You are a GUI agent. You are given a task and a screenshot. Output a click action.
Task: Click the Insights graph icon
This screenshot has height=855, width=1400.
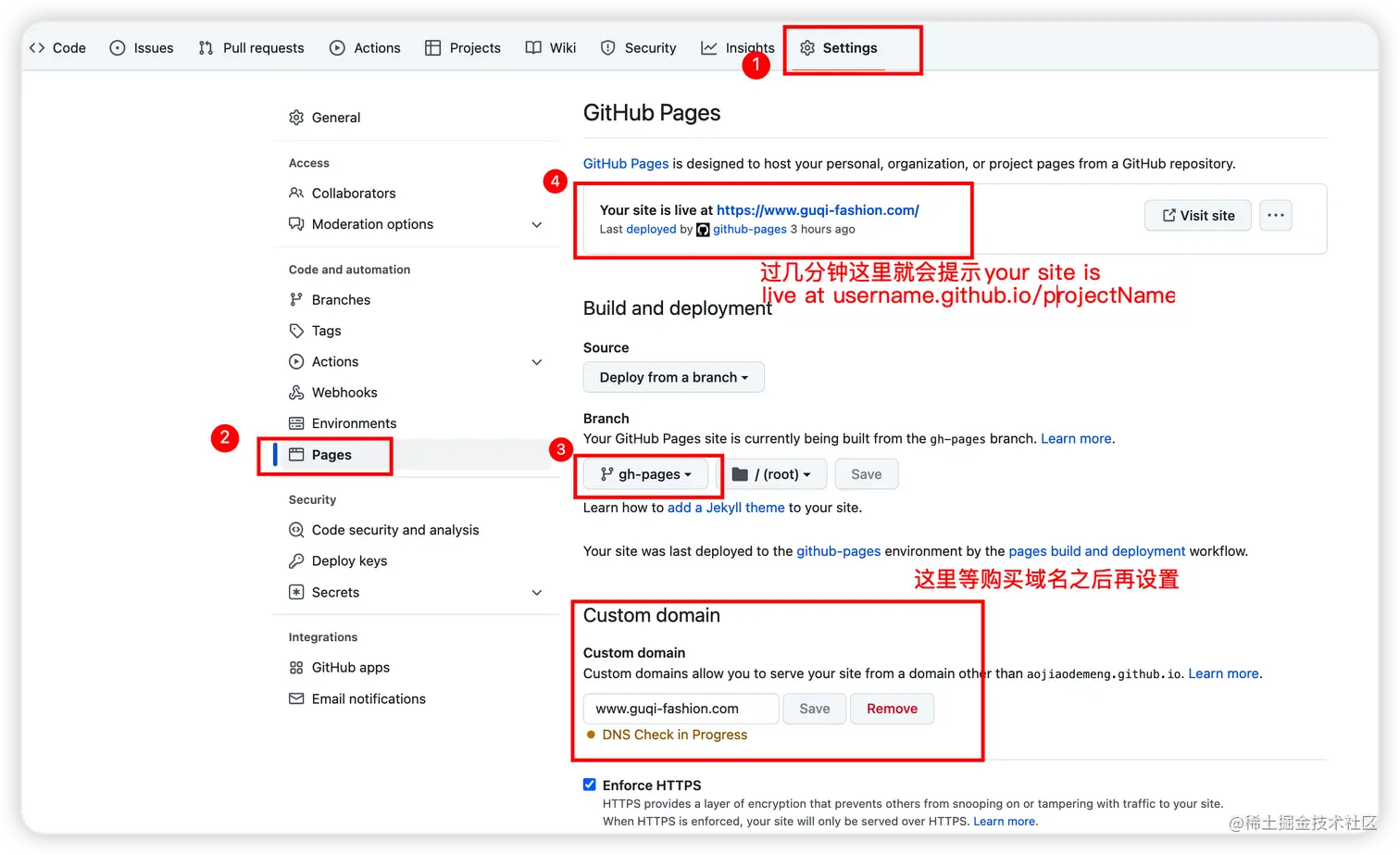click(x=709, y=48)
